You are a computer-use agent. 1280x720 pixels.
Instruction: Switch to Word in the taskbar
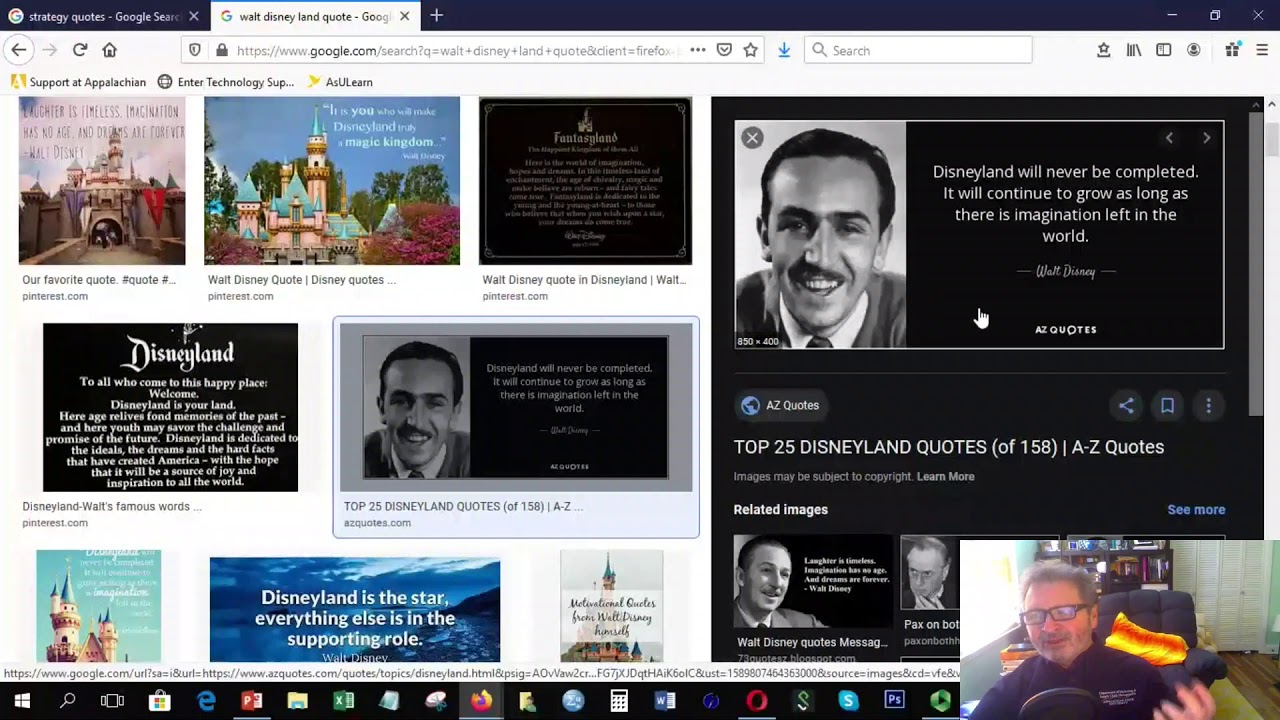point(665,701)
